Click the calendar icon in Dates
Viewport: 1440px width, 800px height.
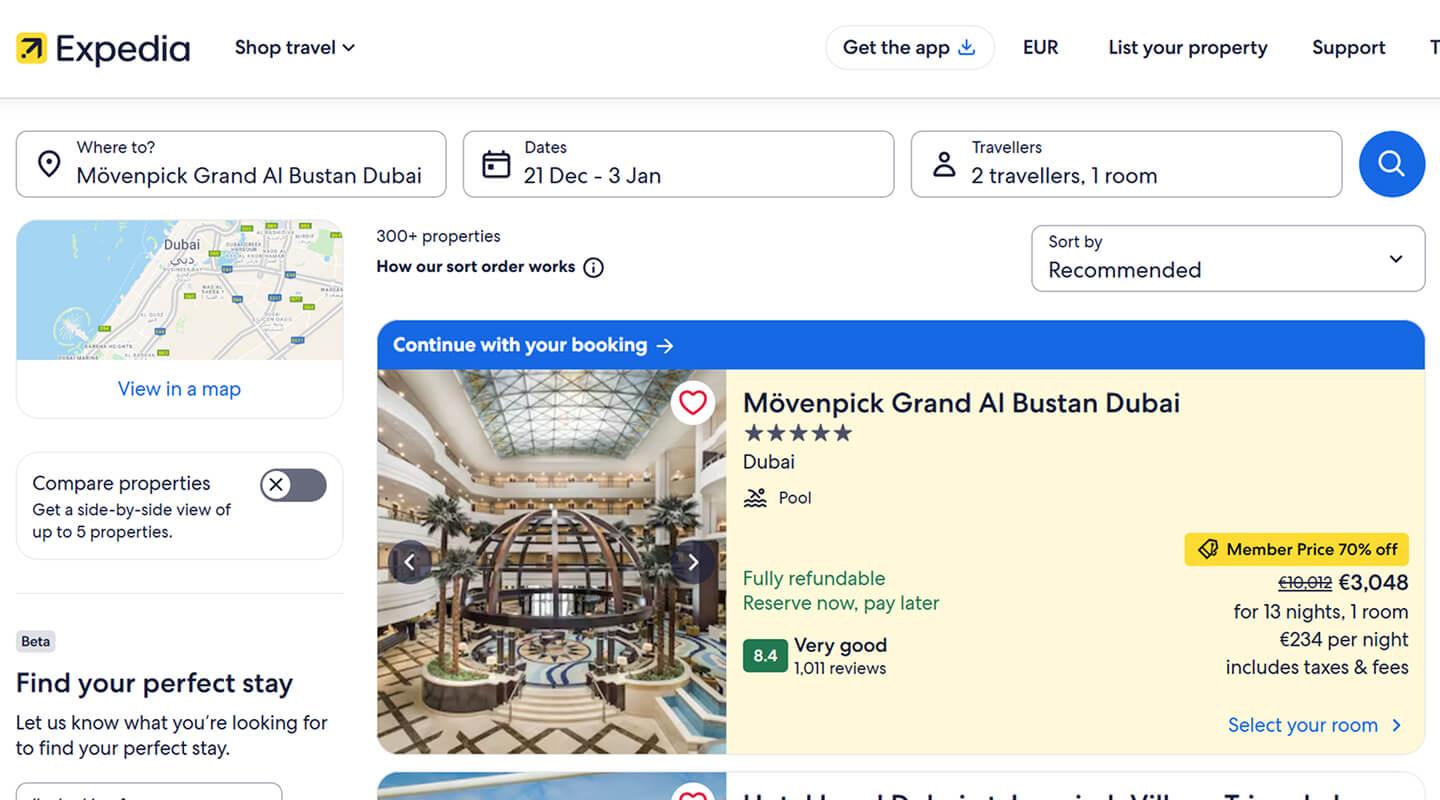click(x=496, y=164)
